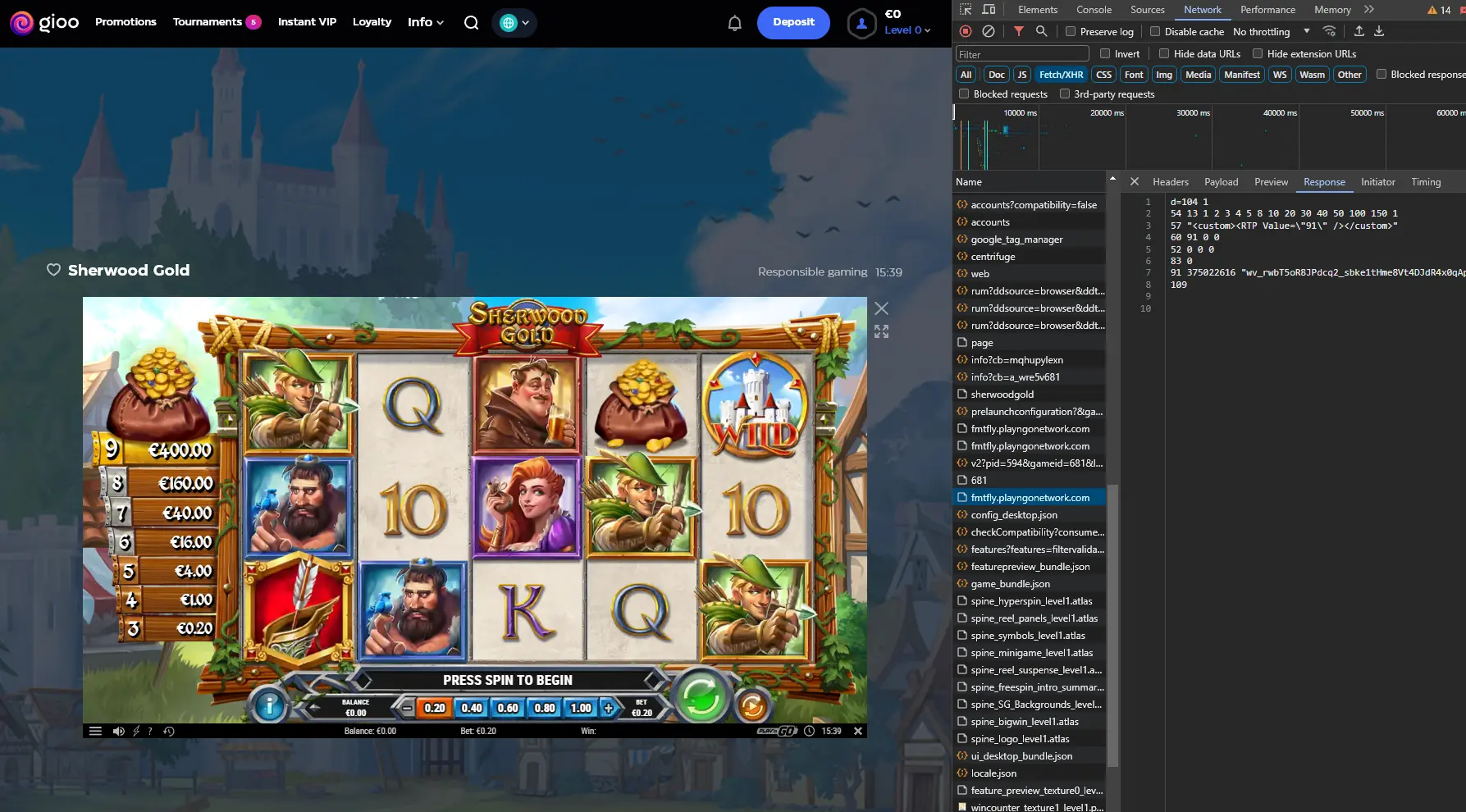Filter network requests by JS type
The width and height of the screenshot is (1466, 812).
tap(1021, 75)
